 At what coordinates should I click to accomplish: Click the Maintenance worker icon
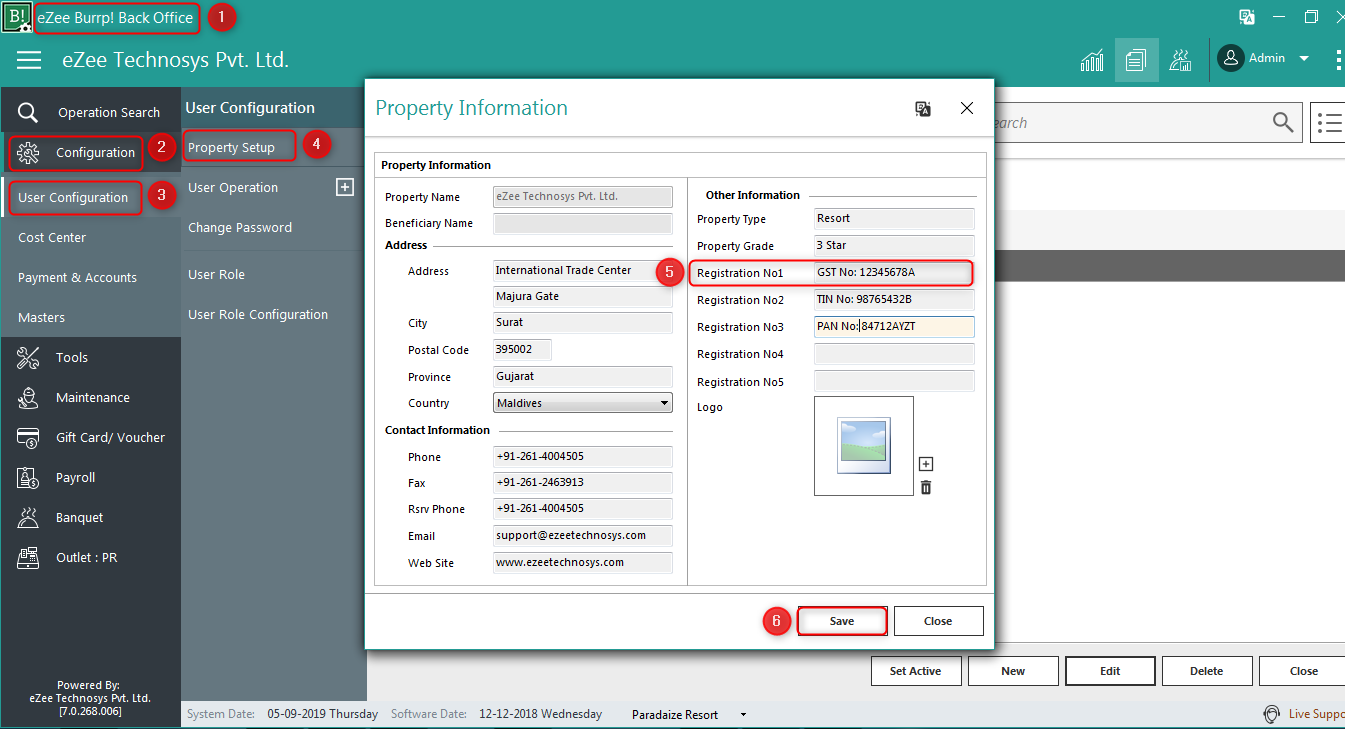tap(28, 397)
